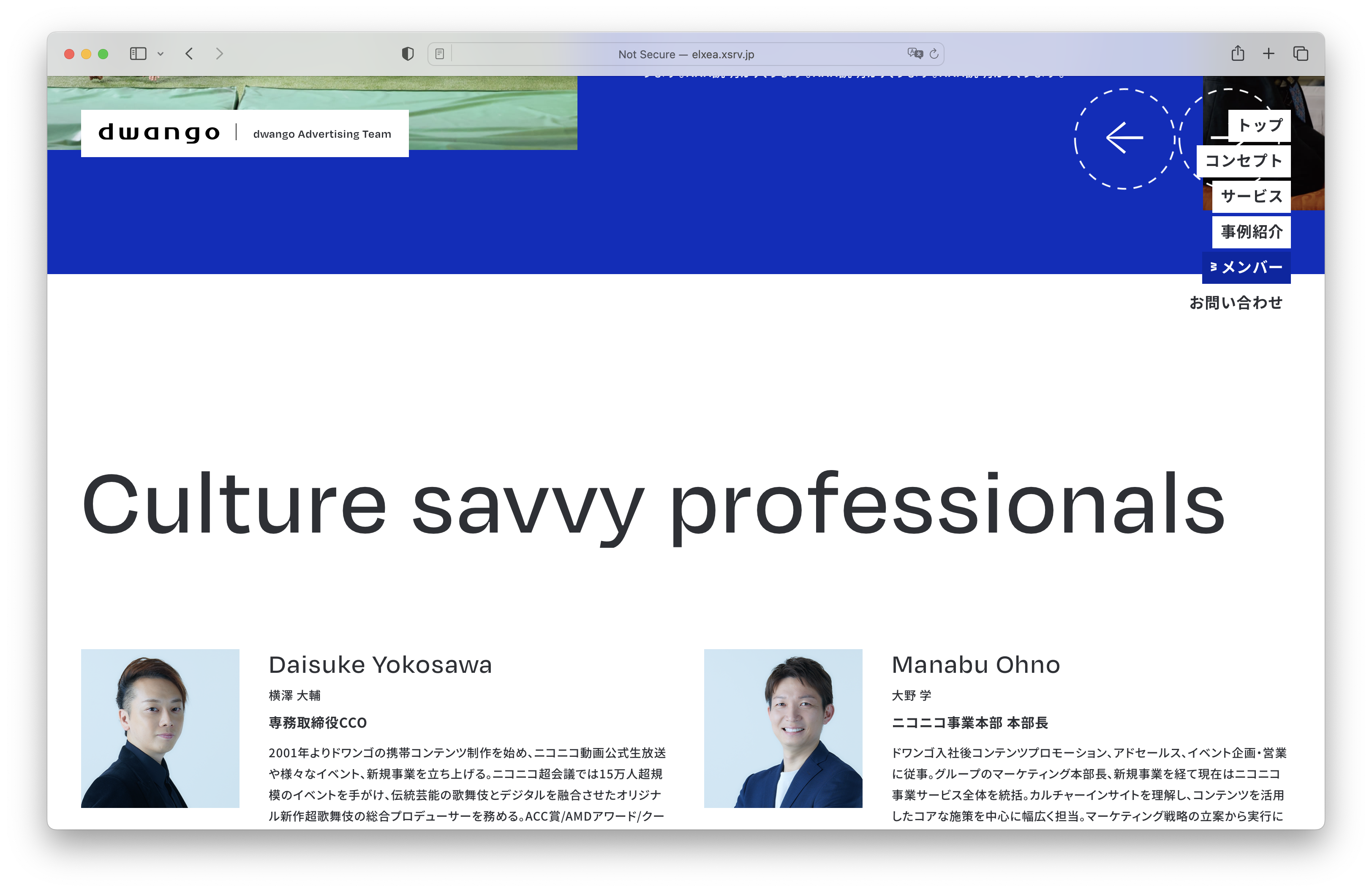Select コンセプト in the side menu
Image resolution: width=1372 pixels, height=892 pixels.
coord(1244,161)
